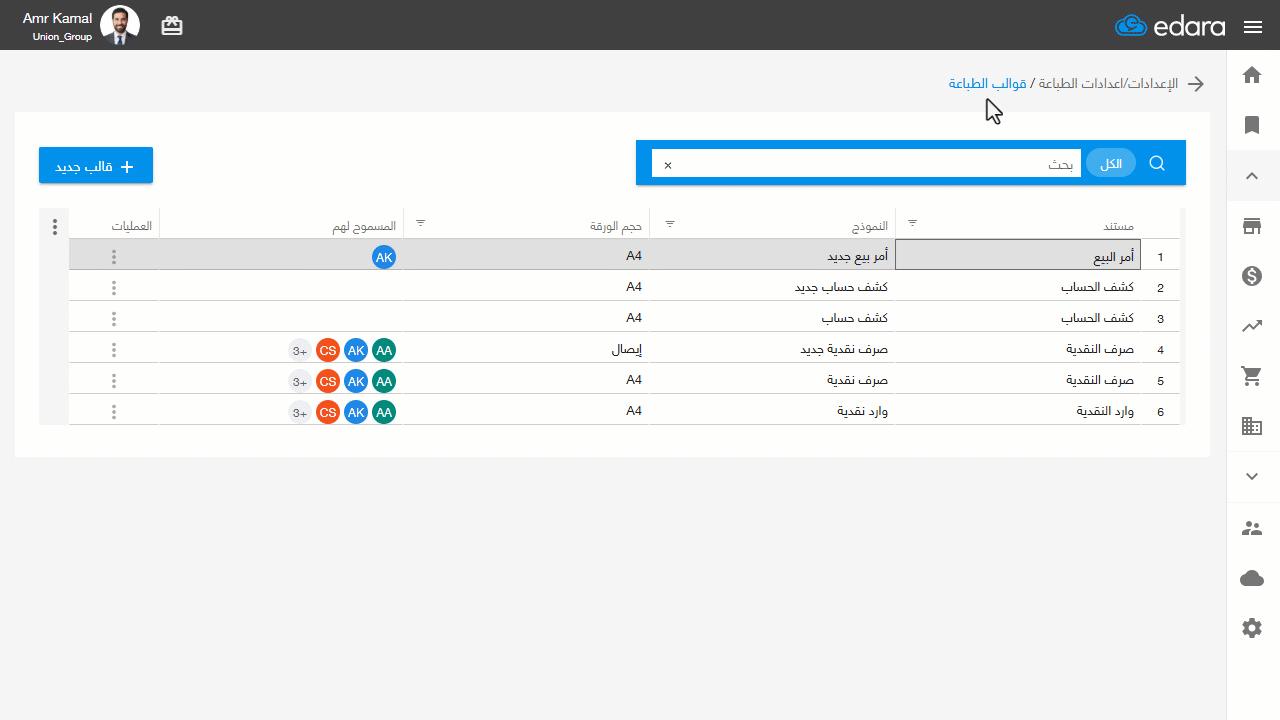
Task: Open the people icon in sidebar
Action: pos(1251,528)
